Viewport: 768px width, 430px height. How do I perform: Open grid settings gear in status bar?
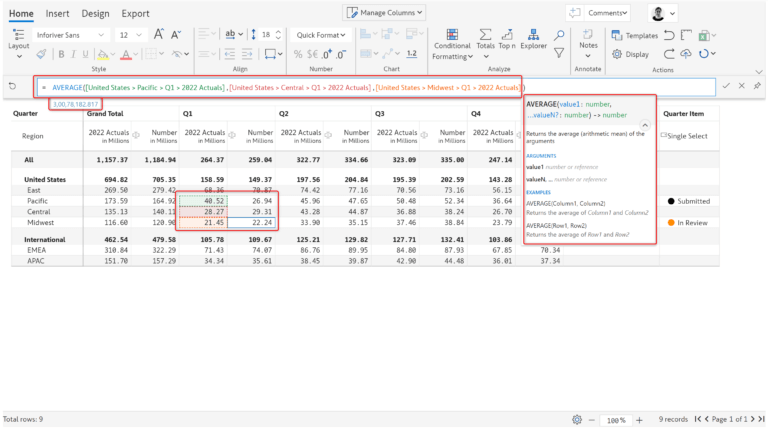[x=577, y=419]
